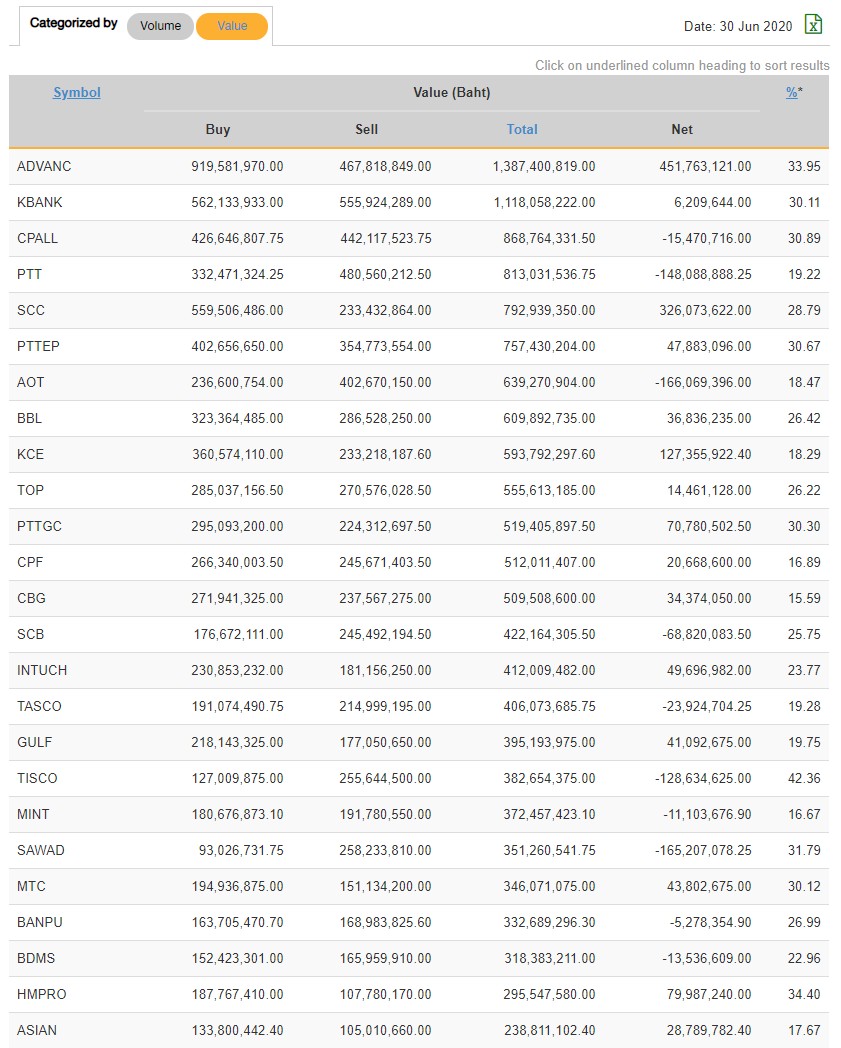Sort results by Total column heading
Viewport: 841px width, 1048px height.
[522, 129]
